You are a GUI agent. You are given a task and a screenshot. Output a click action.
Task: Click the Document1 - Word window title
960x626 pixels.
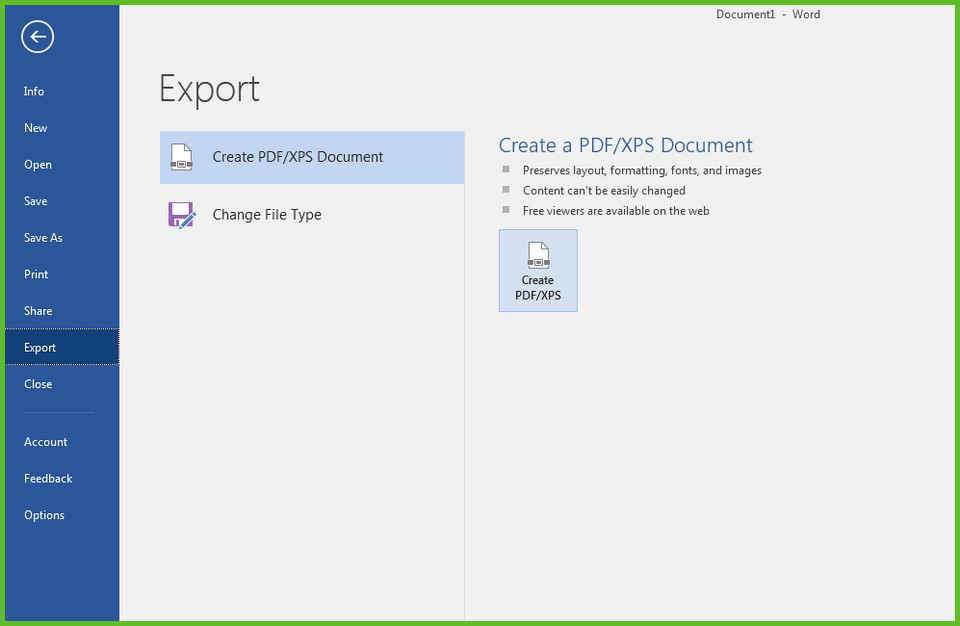point(767,15)
